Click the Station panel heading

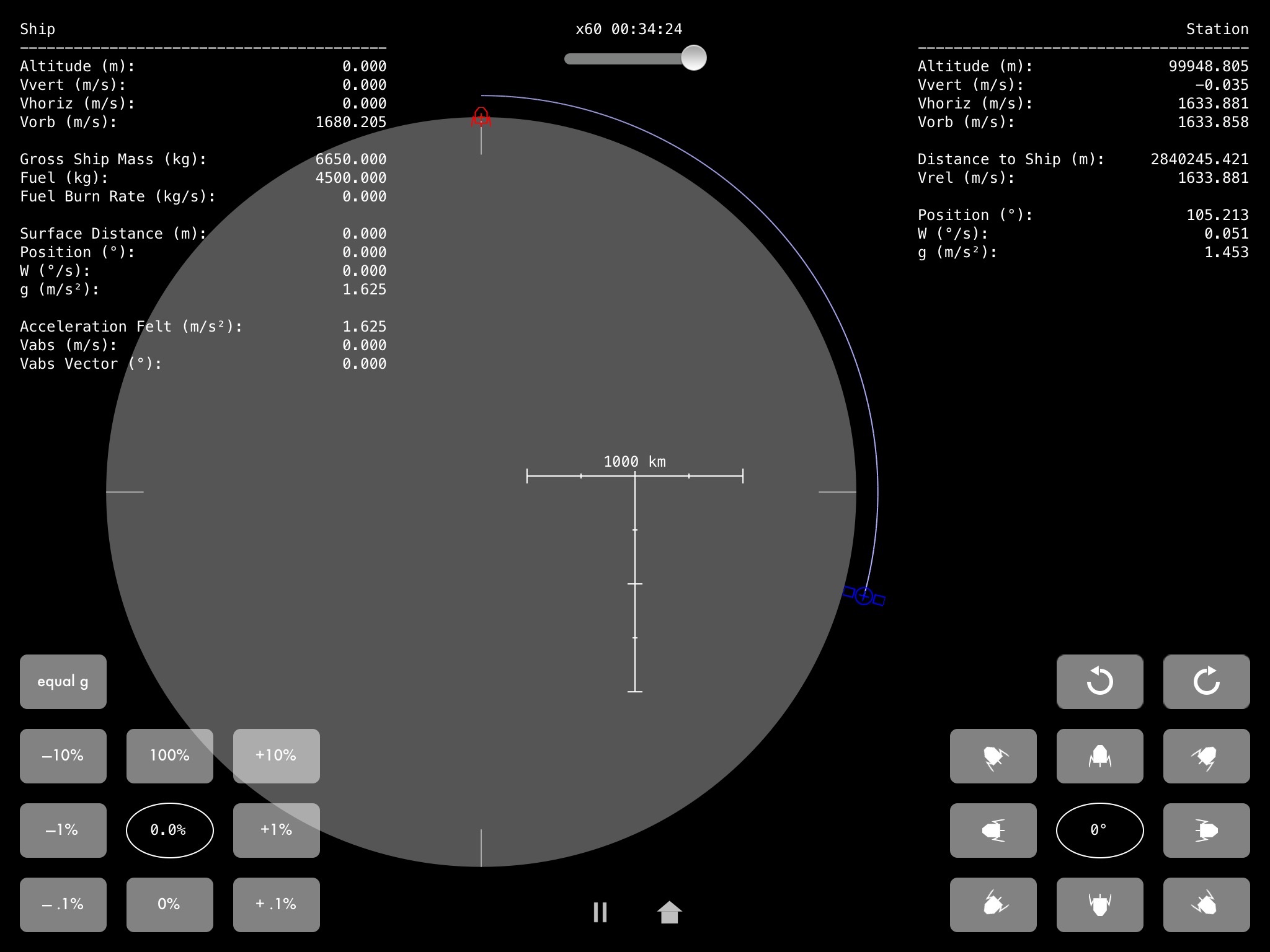(x=1217, y=29)
